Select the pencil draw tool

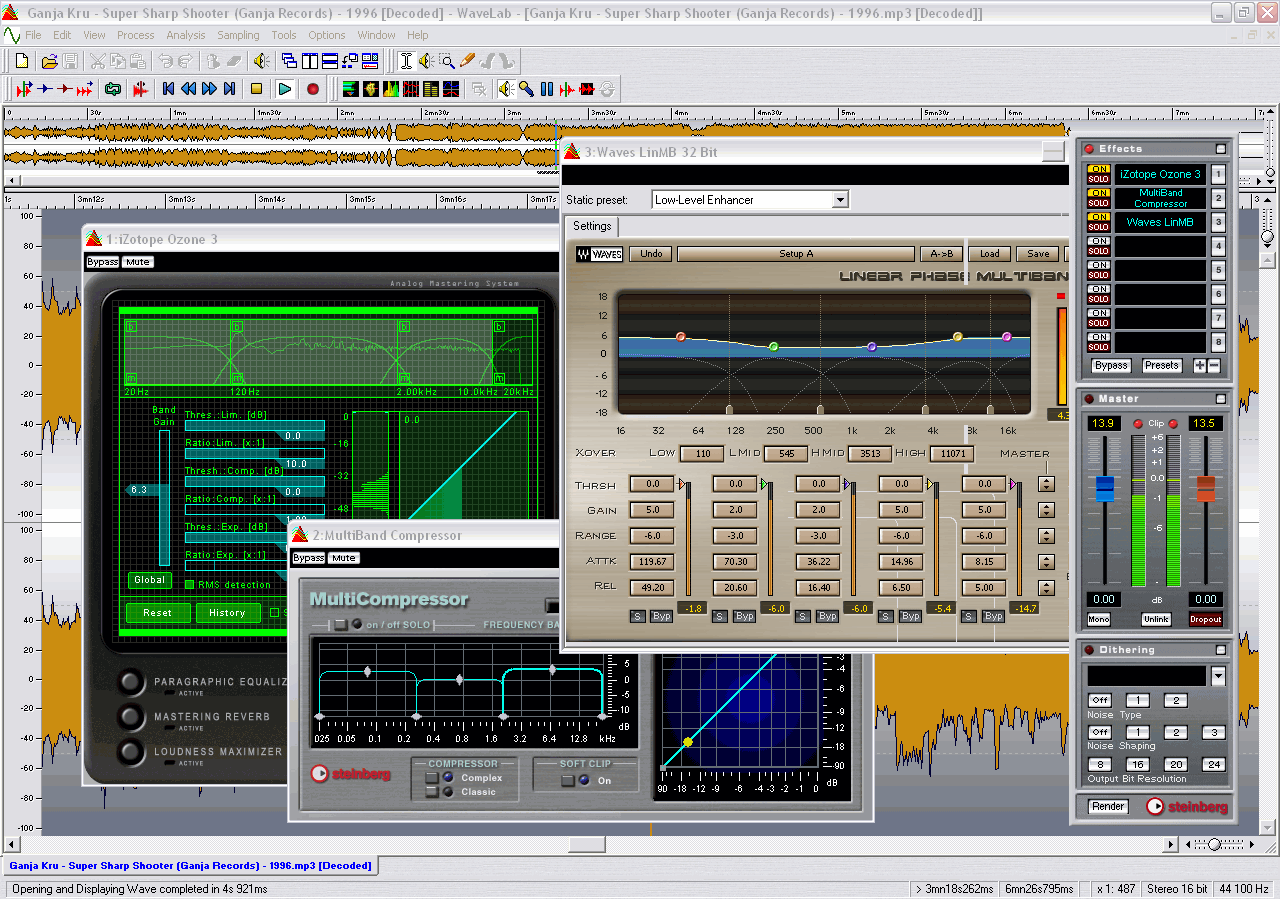click(x=467, y=61)
